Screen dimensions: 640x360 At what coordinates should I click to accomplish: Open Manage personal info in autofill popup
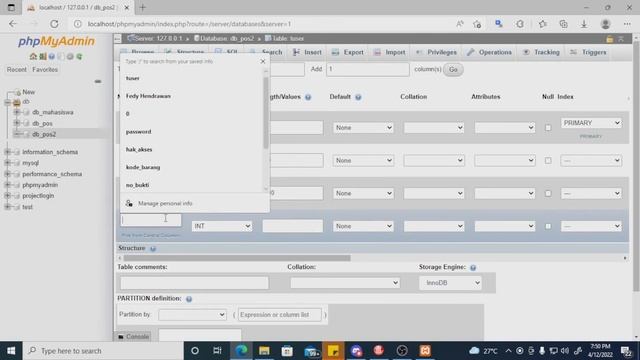[165, 203]
